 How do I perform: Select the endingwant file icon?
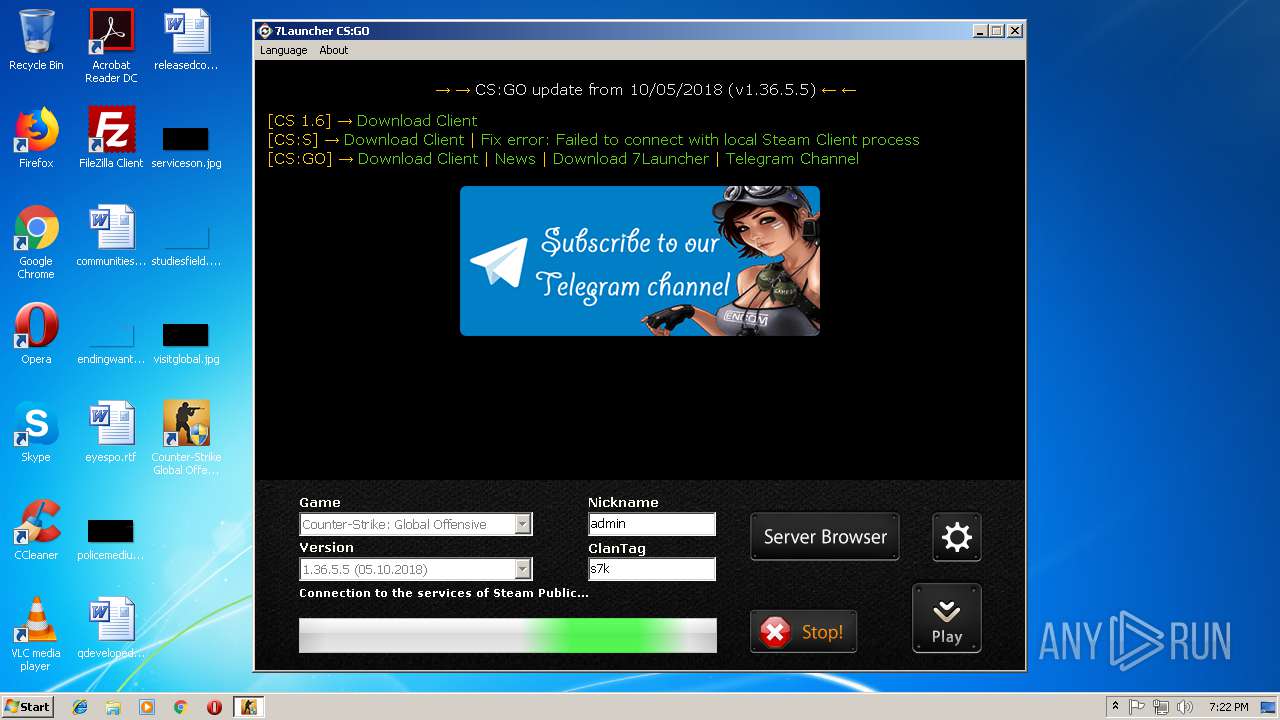tap(111, 343)
